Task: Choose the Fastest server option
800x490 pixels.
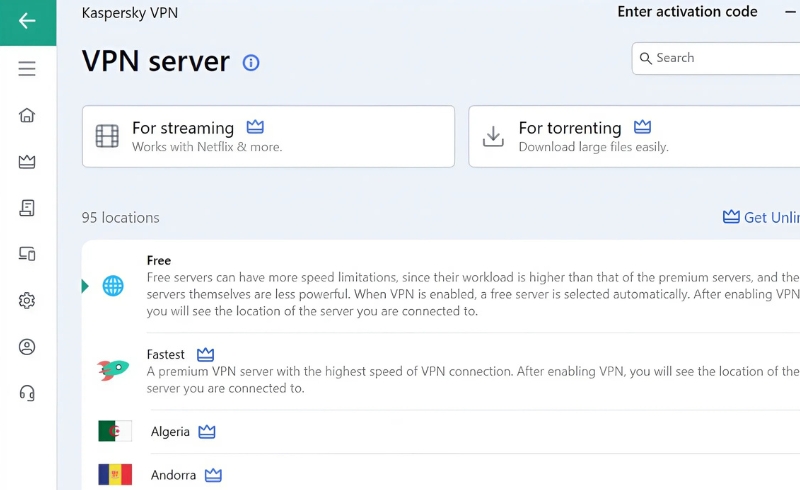Action: [441, 371]
